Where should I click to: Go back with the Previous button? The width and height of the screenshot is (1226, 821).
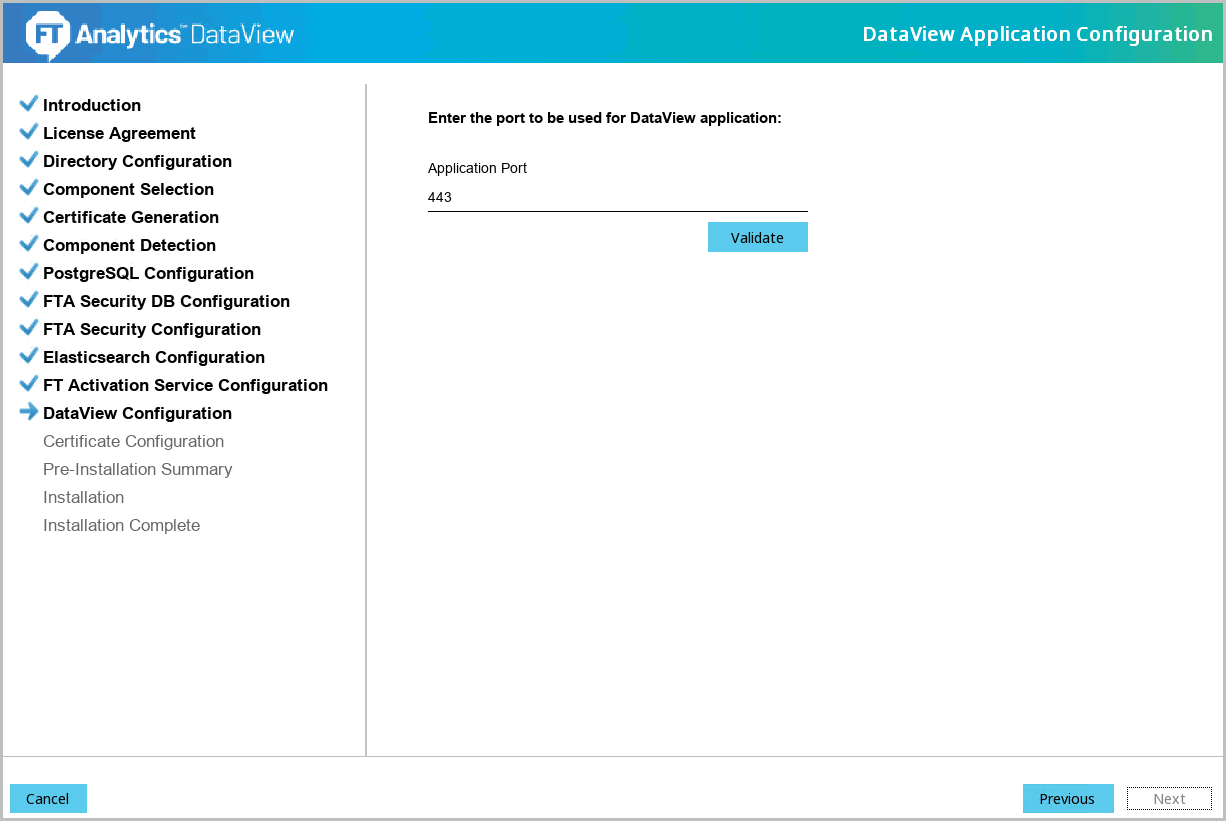1067,798
